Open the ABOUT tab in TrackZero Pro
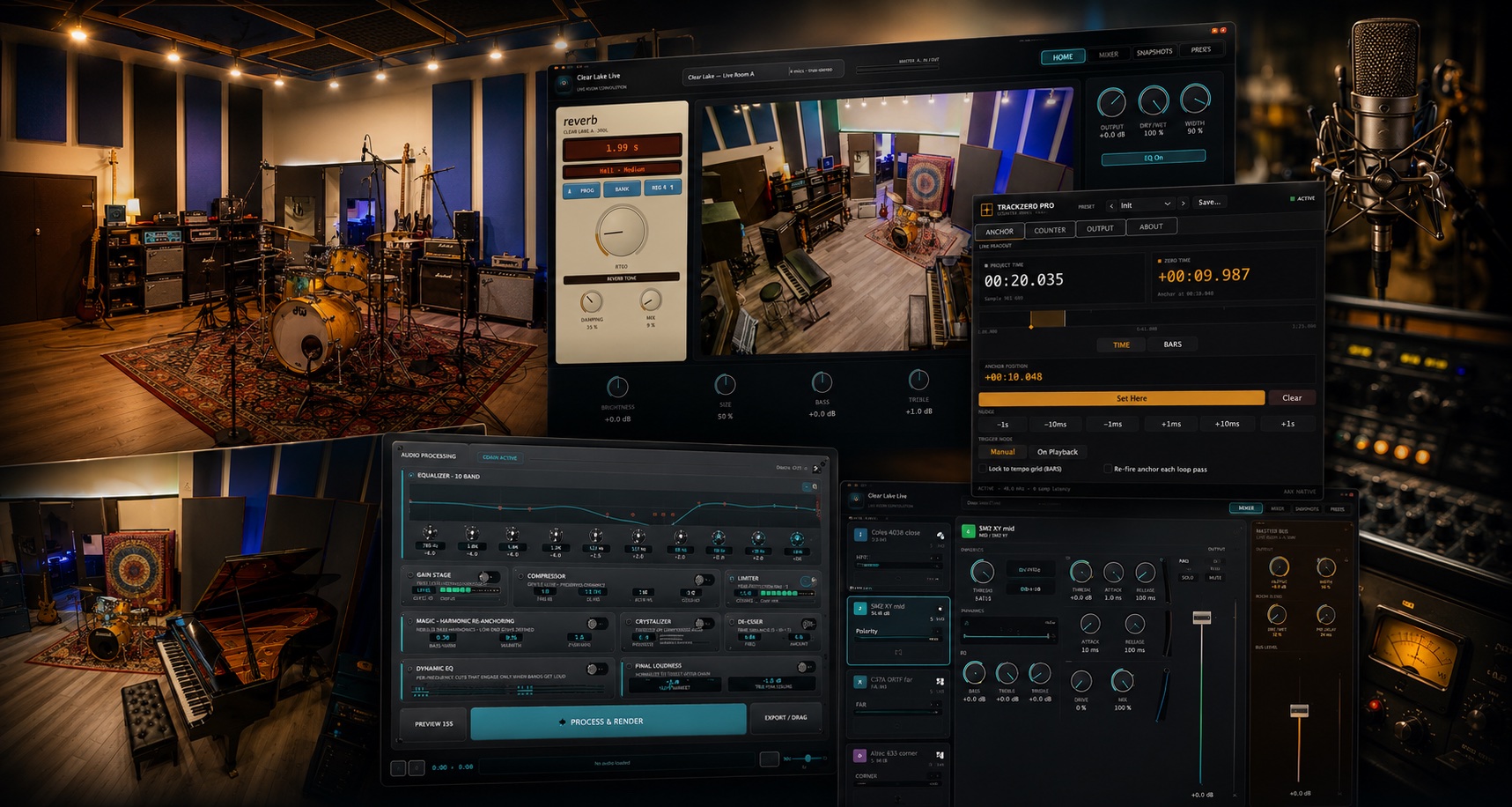Image resolution: width=1512 pixels, height=807 pixels. point(1151,226)
